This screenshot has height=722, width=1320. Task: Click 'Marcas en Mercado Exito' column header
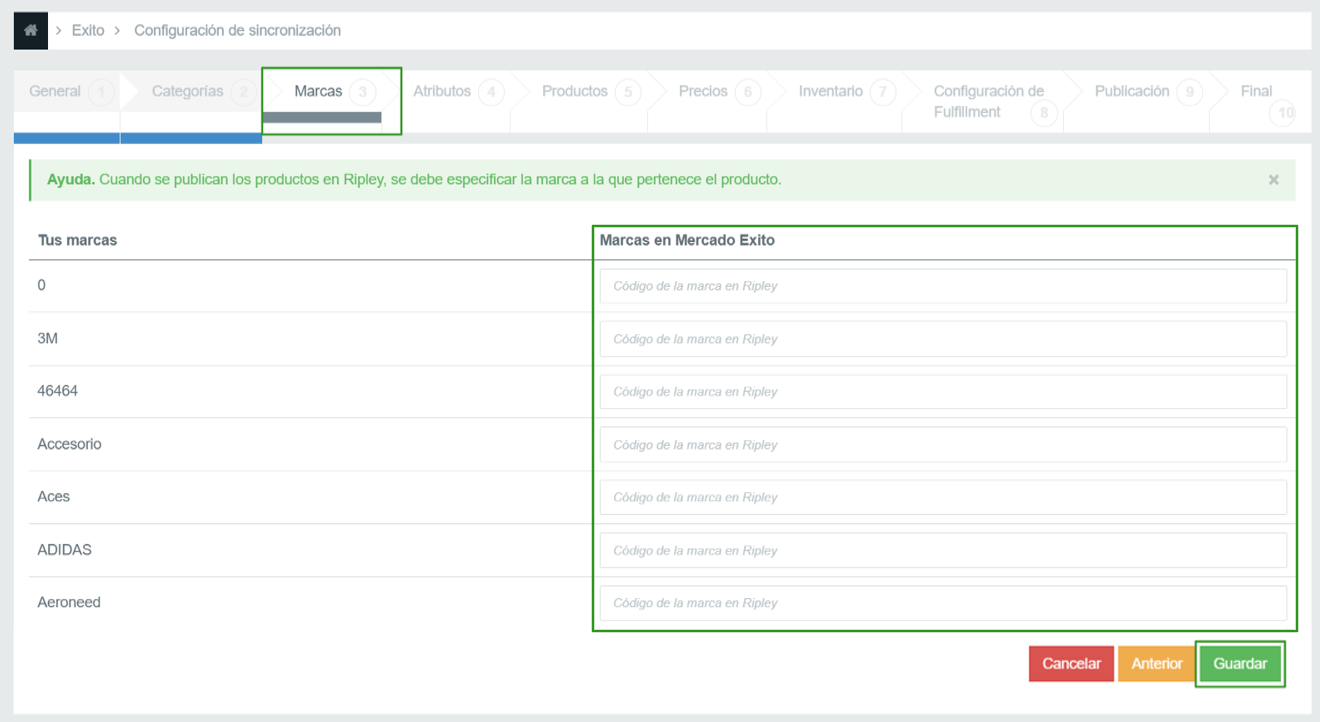coord(687,240)
